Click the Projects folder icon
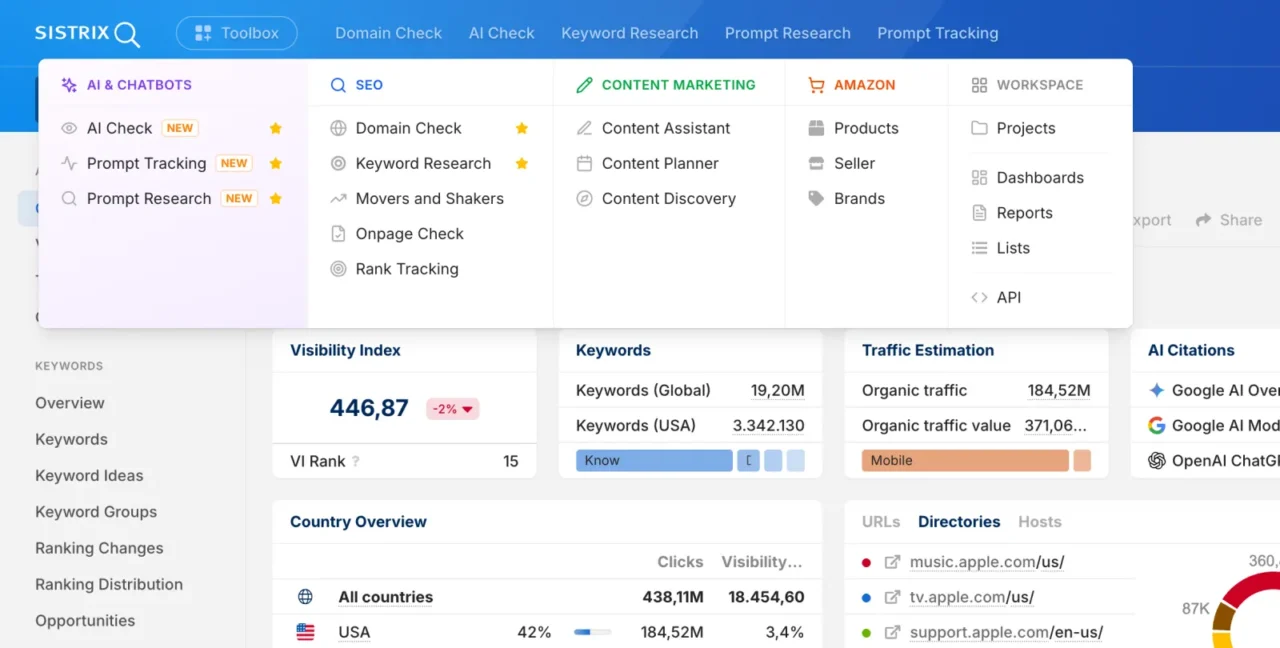This screenshot has width=1280, height=648. pyautogui.click(x=979, y=128)
